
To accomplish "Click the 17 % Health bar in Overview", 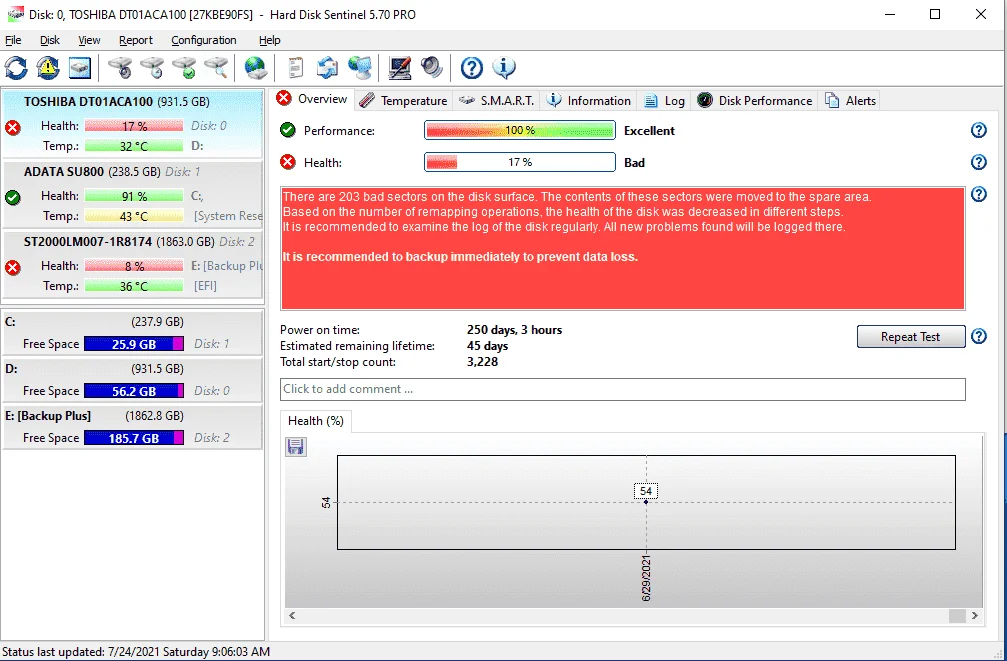I will (520, 163).
